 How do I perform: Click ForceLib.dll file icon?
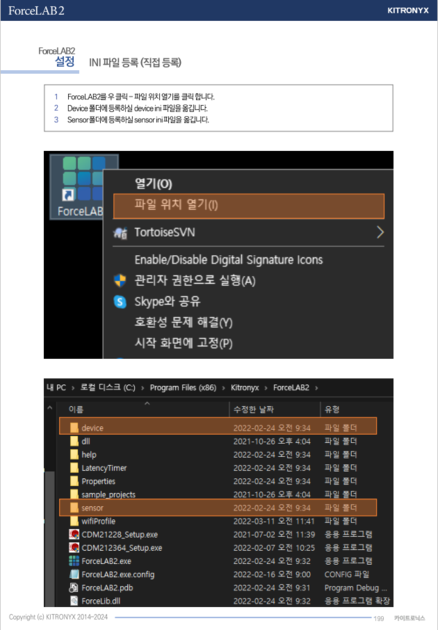tap(74, 601)
